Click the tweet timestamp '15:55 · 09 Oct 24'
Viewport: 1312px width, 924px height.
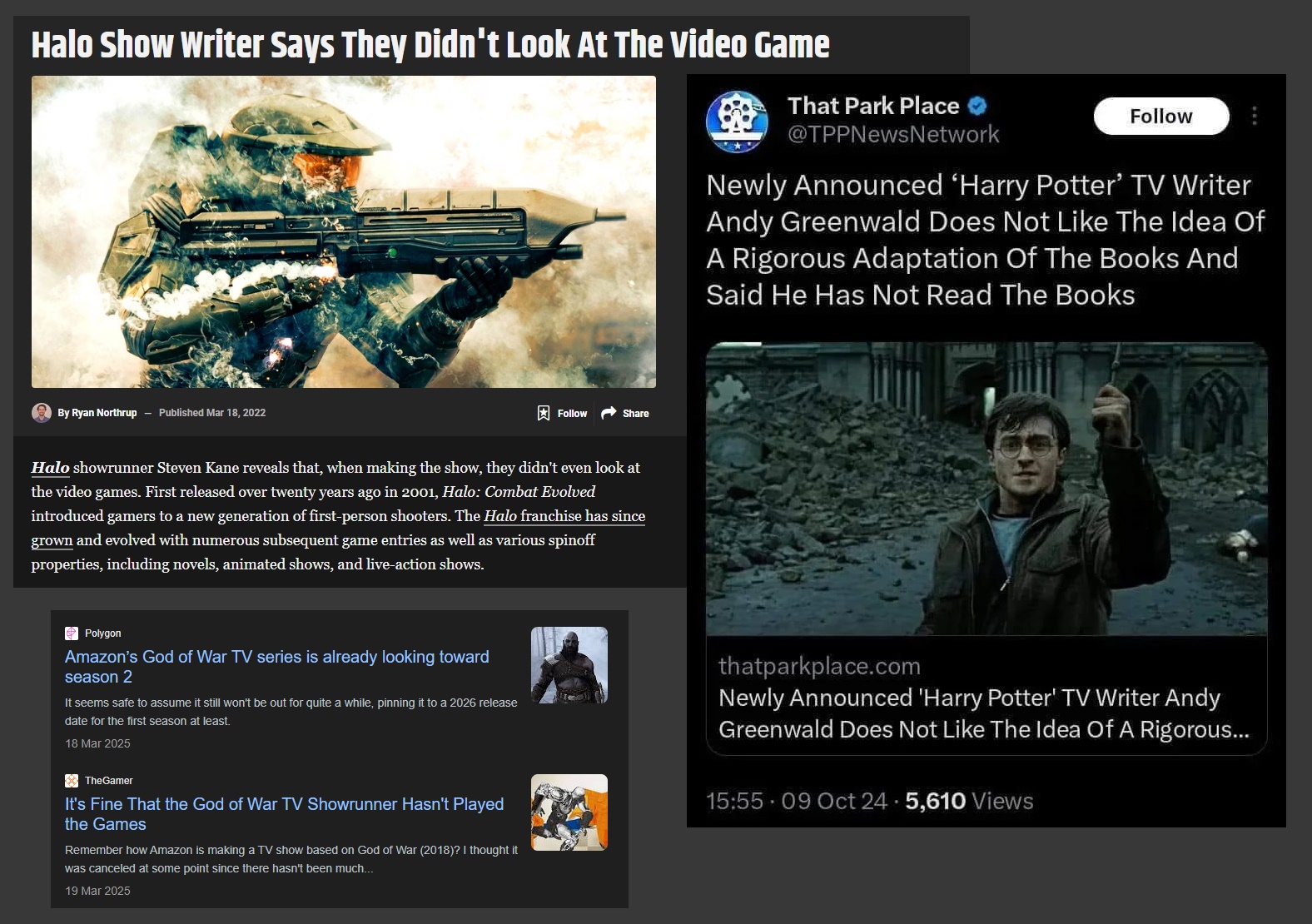tap(797, 801)
